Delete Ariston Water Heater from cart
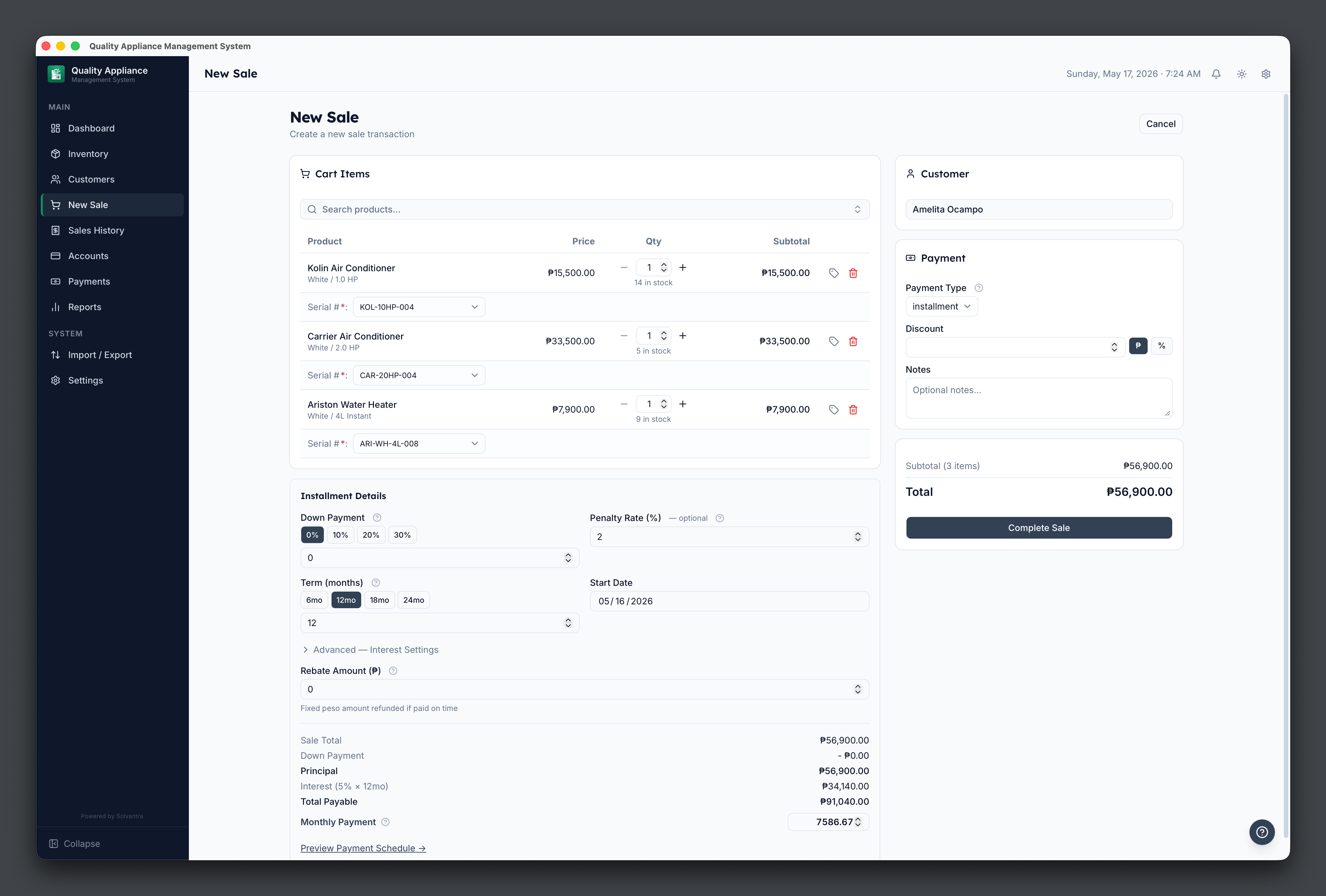This screenshot has height=896, width=1326. point(853,409)
